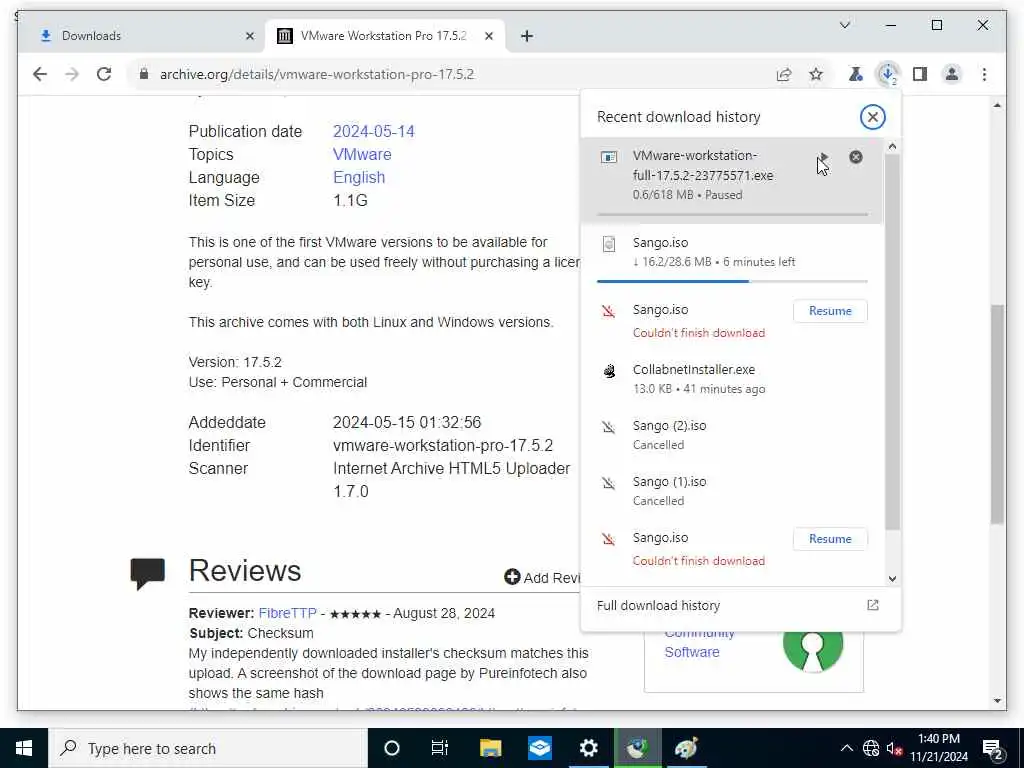Click the downloads toolbar icon
This screenshot has width=1024, height=768.
tap(888, 74)
